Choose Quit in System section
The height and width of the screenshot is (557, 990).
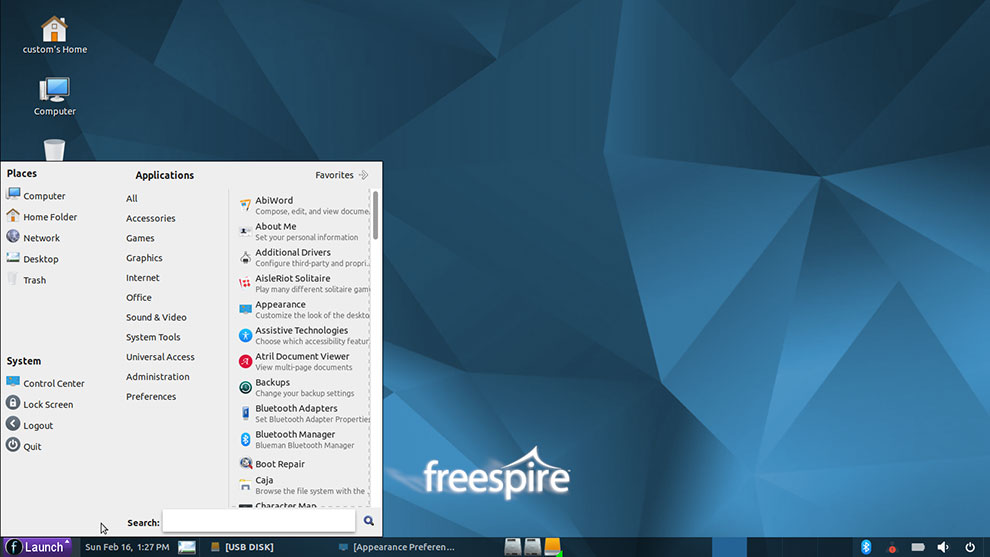(x=23, y=446)
